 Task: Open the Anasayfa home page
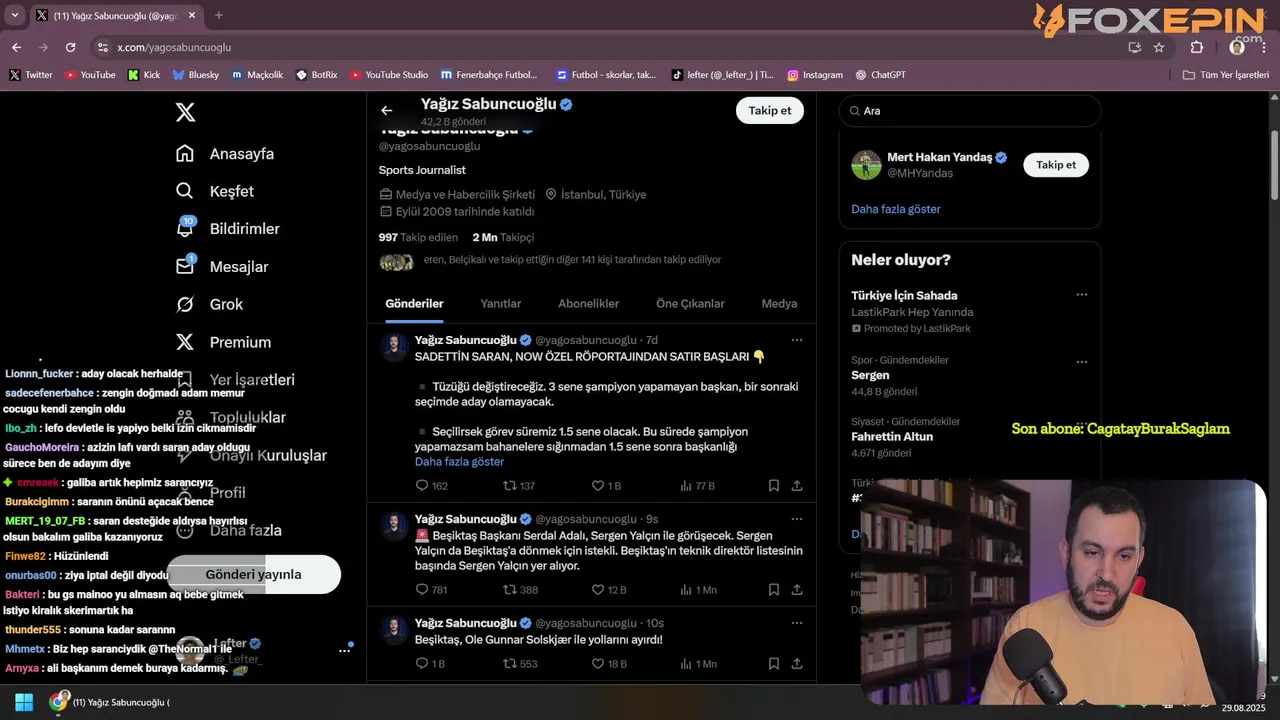[x=225, y=154]
